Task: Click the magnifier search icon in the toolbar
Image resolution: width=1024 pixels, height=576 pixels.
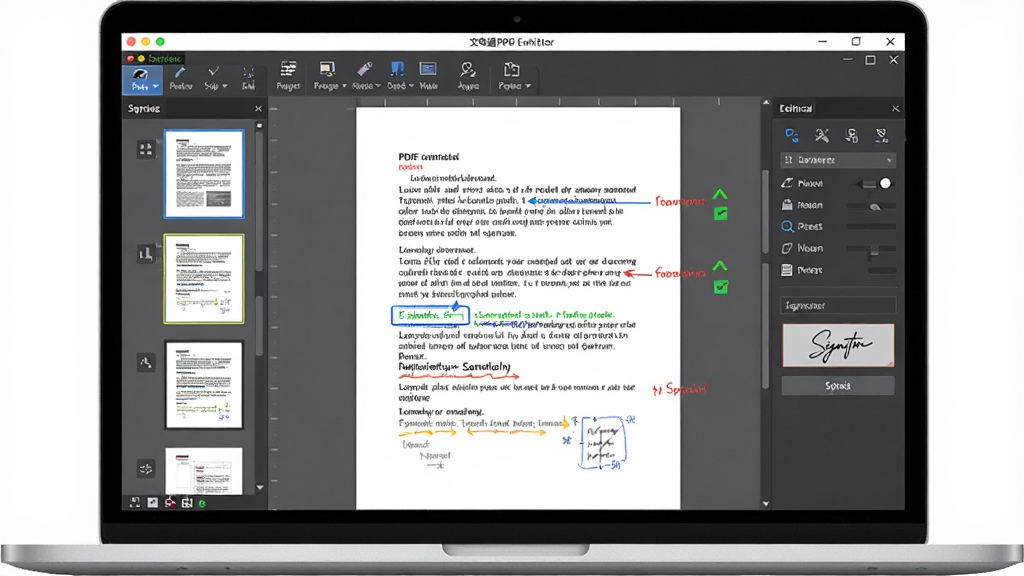Action: coord(468,69)
